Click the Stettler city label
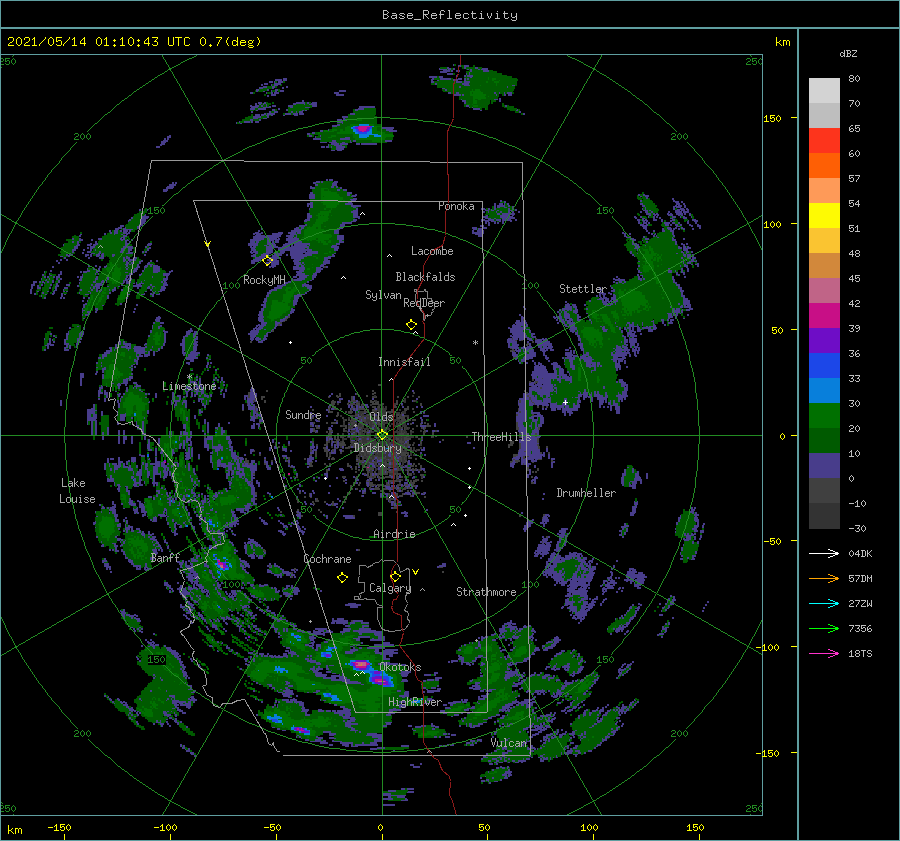This screenshot has width=900, height=841. 583,289
